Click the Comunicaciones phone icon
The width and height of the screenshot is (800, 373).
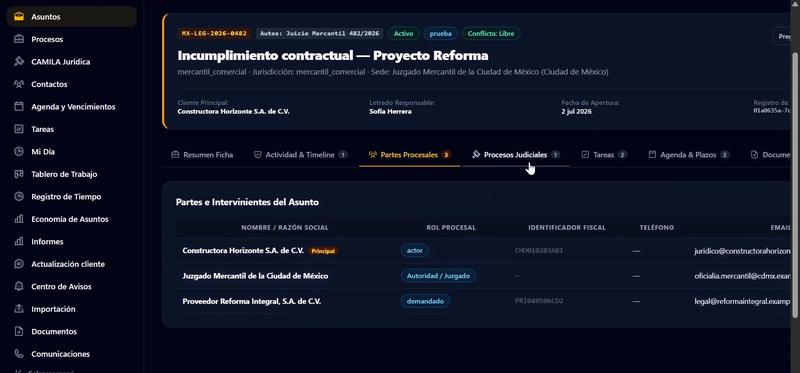pos(19,354)
